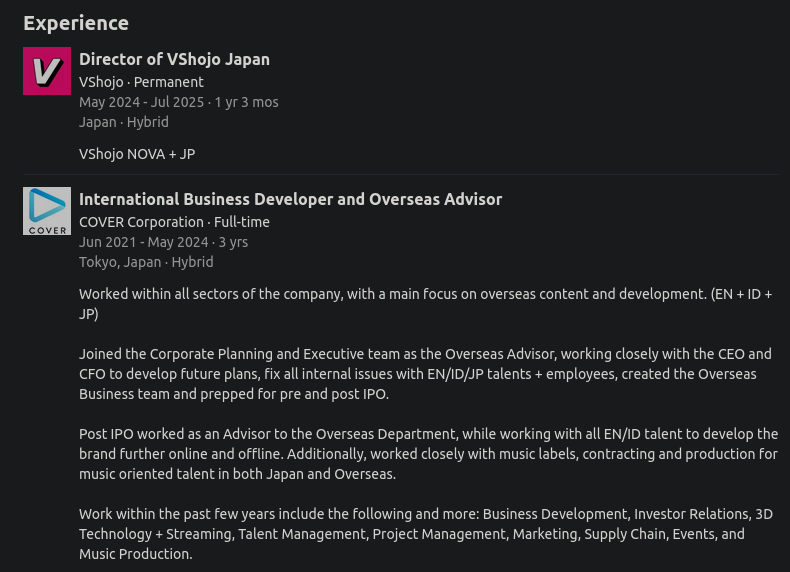Image resolution: width=790 pixels, height=572 pixels.
Task: Click the Full-time employment type label
Action: click(x=242, y=222)
